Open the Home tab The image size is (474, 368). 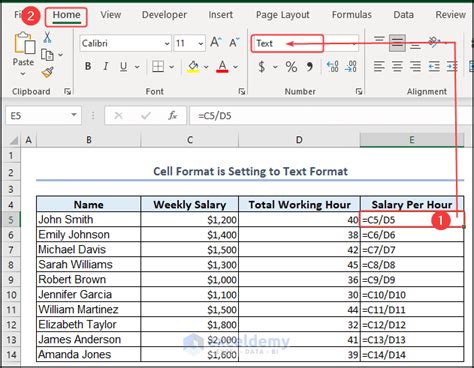point(66,15)
